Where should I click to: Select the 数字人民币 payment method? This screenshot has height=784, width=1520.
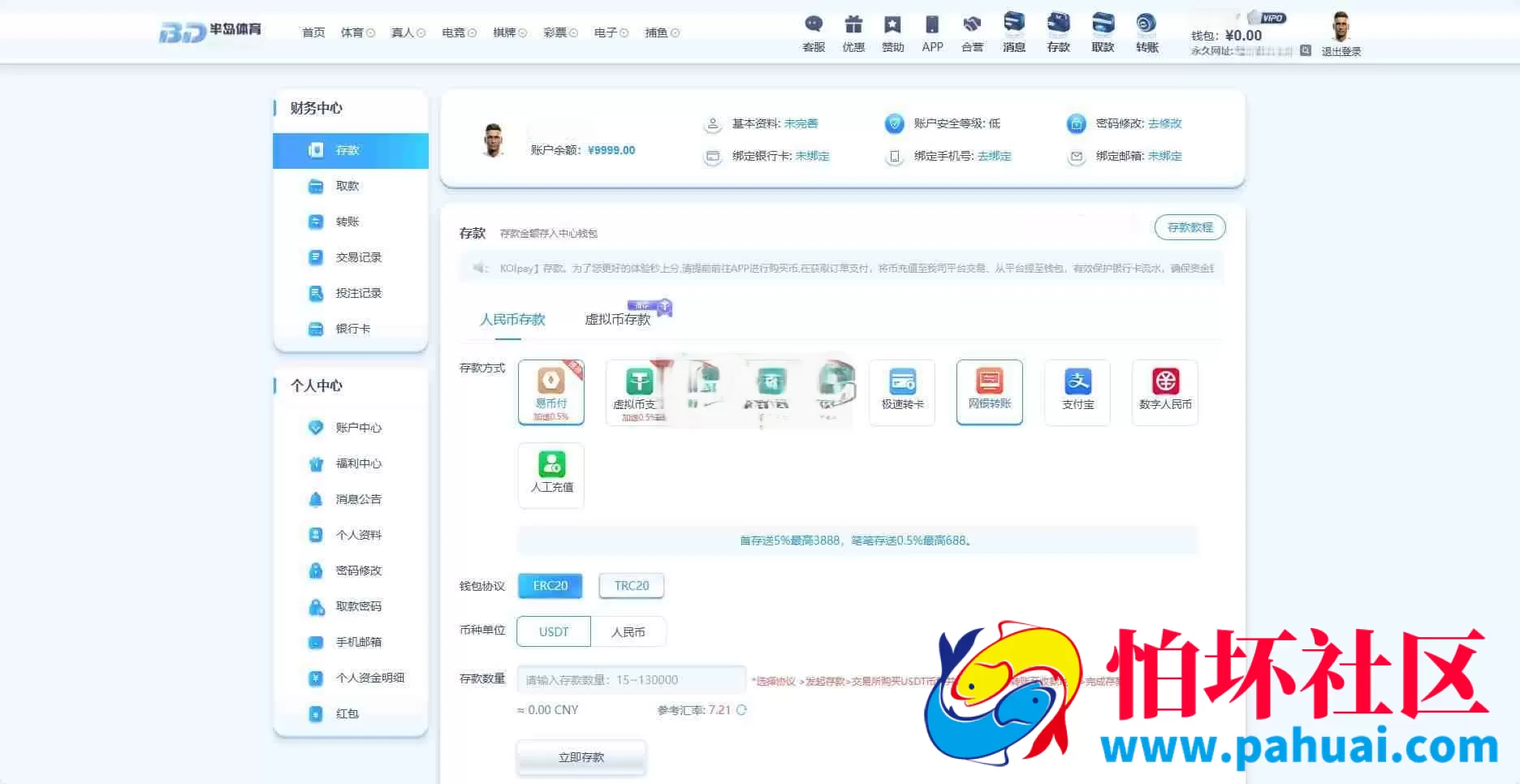[x=1165, y=392]
